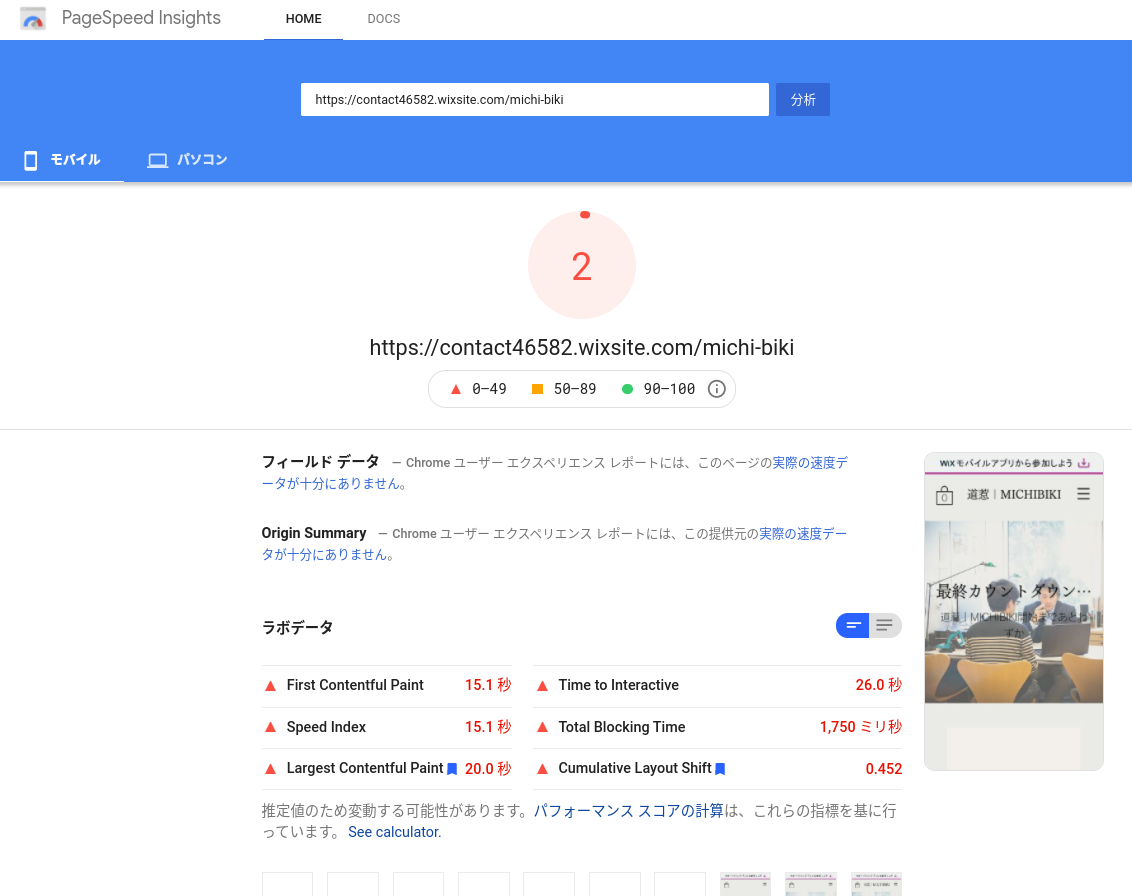The height and width of the screenshot is (896, 1132).
Task: Open the score range info icon
Action: pyautogui.click(x=716, y=389)
